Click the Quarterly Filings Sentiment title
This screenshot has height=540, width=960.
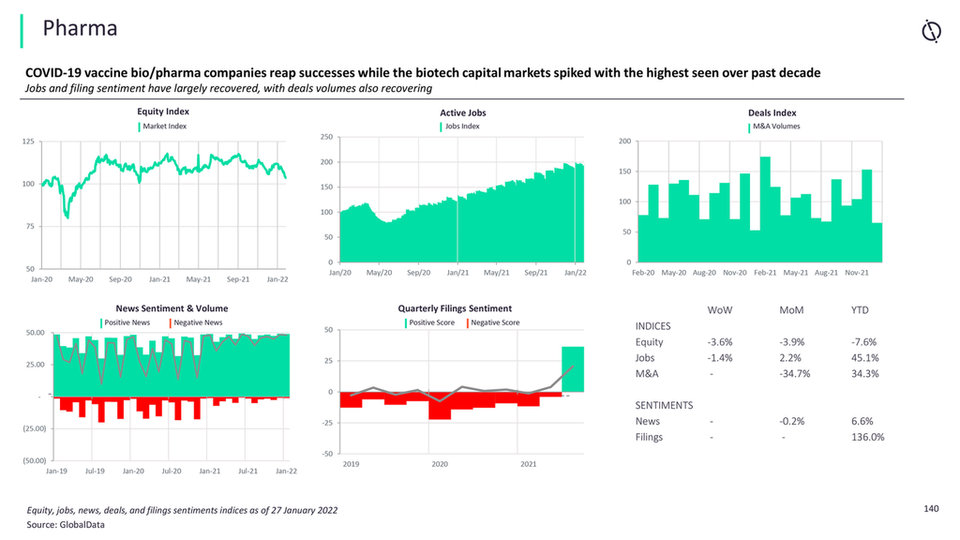[455, 309]
